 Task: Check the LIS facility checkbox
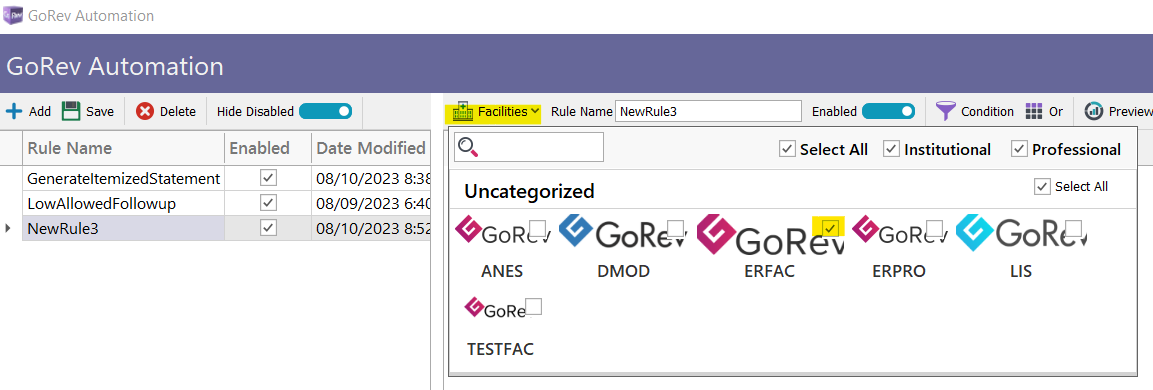click(x=1073, y=227)
